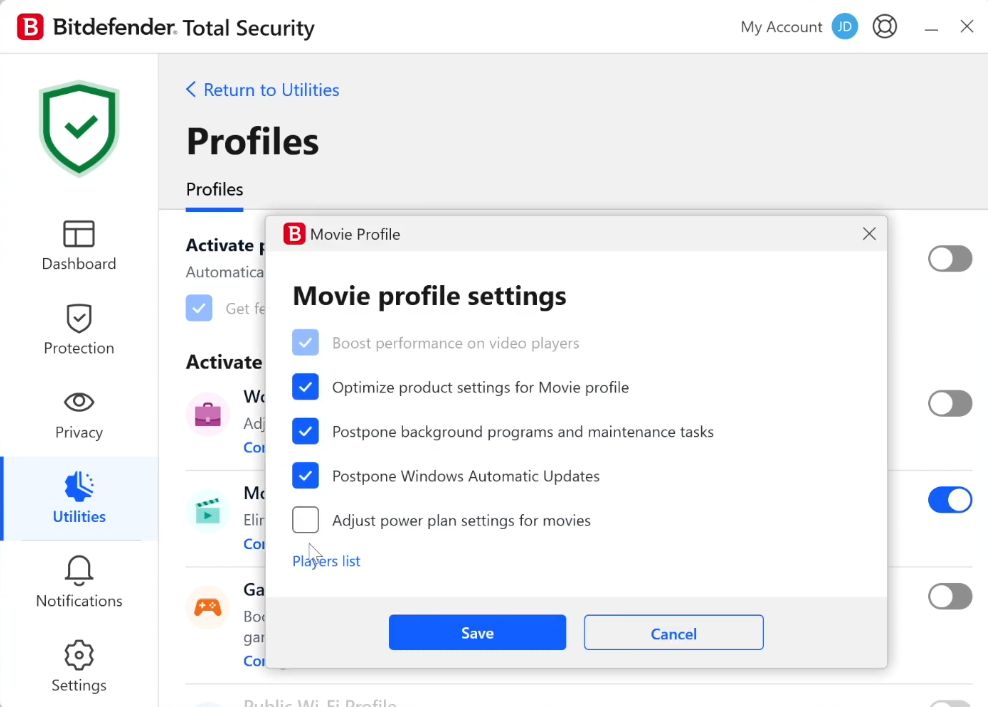Open the My Account menu
This screenshot has height=707, width=988.
click(x=781, y=27)
